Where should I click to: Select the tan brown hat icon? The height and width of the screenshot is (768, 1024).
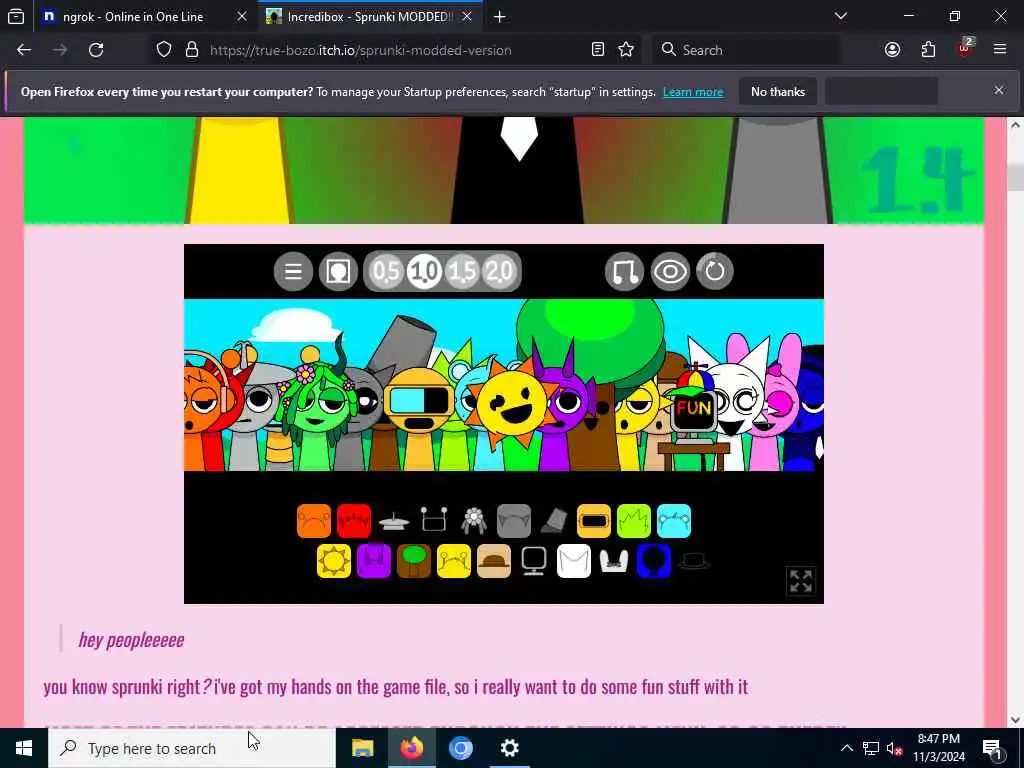click(x=494, y=561)
